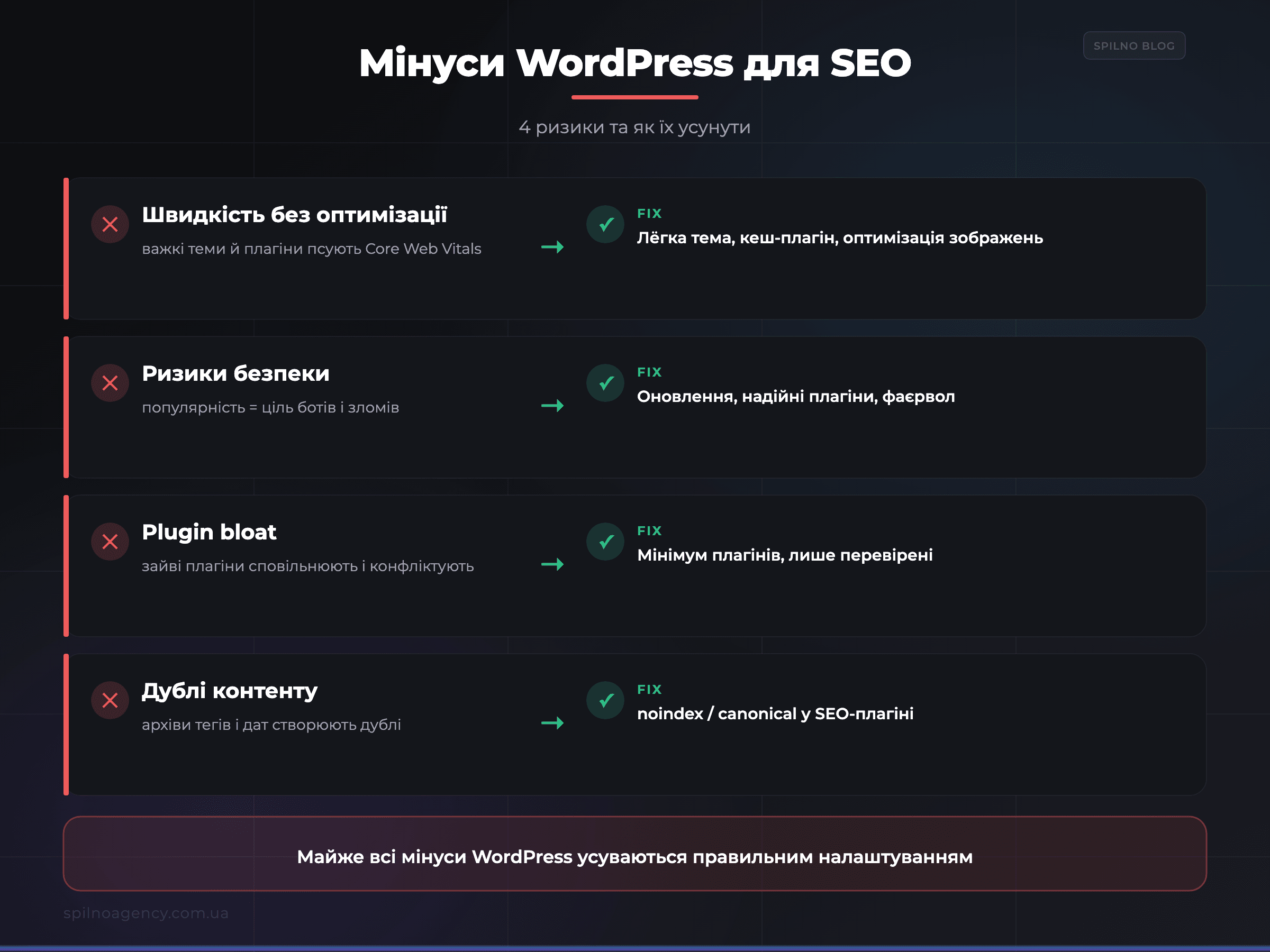
Task: Click the green checkmark beside Лёгка тема fix
Action: tap(605, 224)
